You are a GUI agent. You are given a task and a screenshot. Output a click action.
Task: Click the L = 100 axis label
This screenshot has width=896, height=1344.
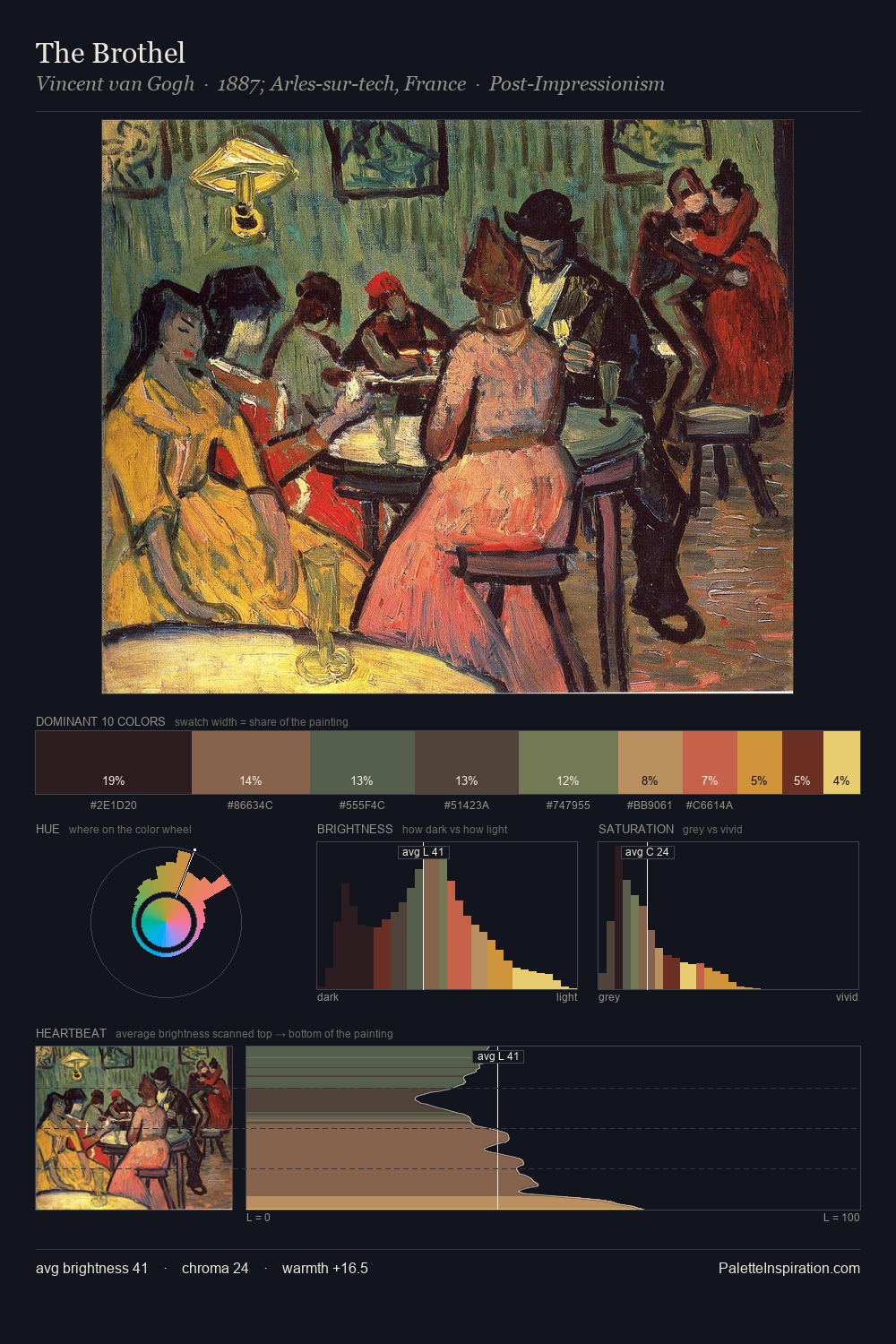(841, 1217)
